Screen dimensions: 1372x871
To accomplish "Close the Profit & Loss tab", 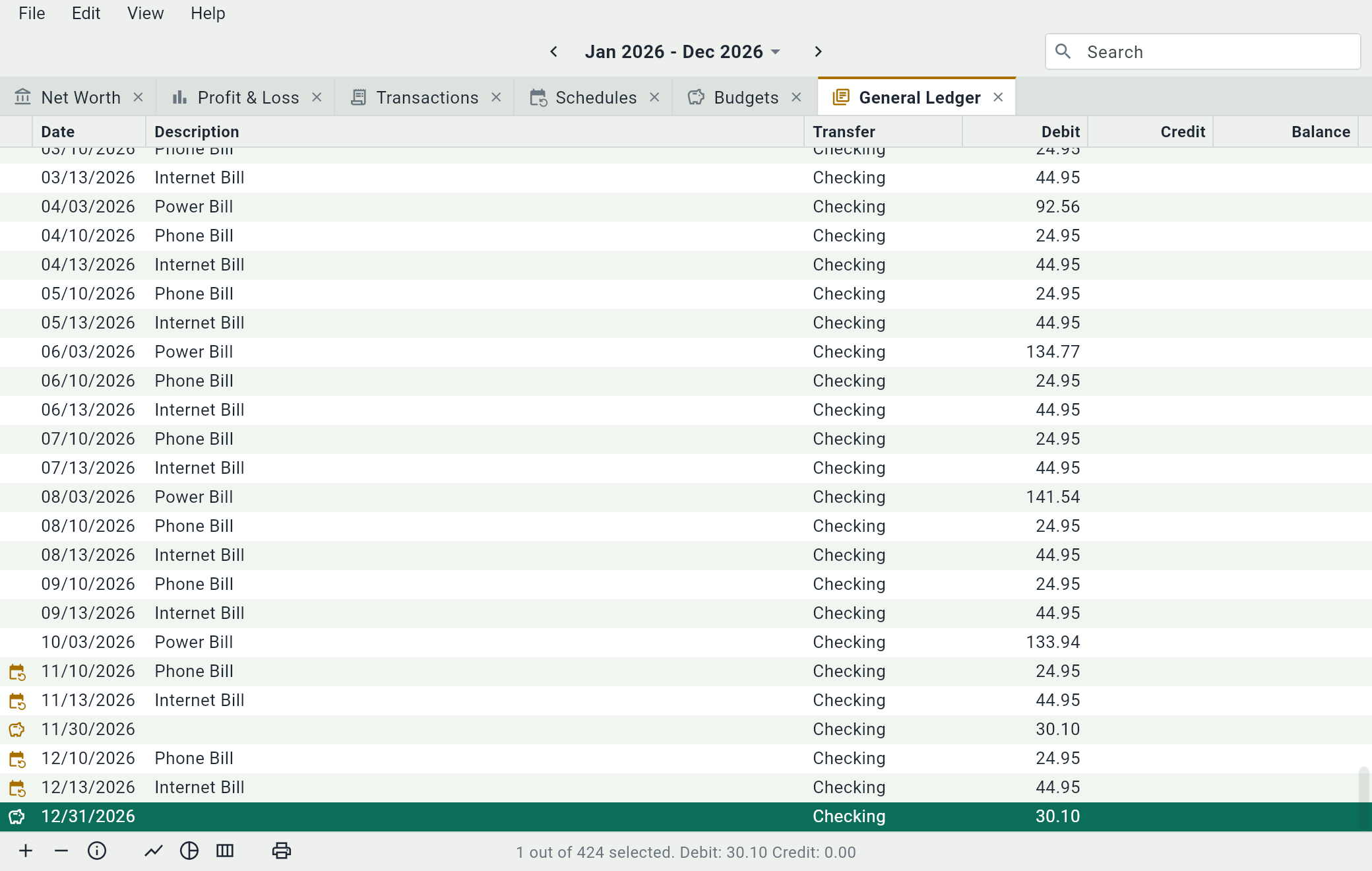I will click(317, 97).
